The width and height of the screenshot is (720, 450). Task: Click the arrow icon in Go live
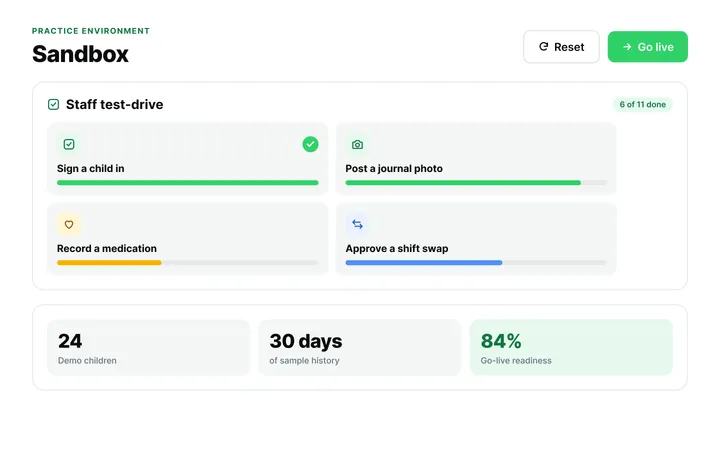pyautogui.click(x=627, y=47)
